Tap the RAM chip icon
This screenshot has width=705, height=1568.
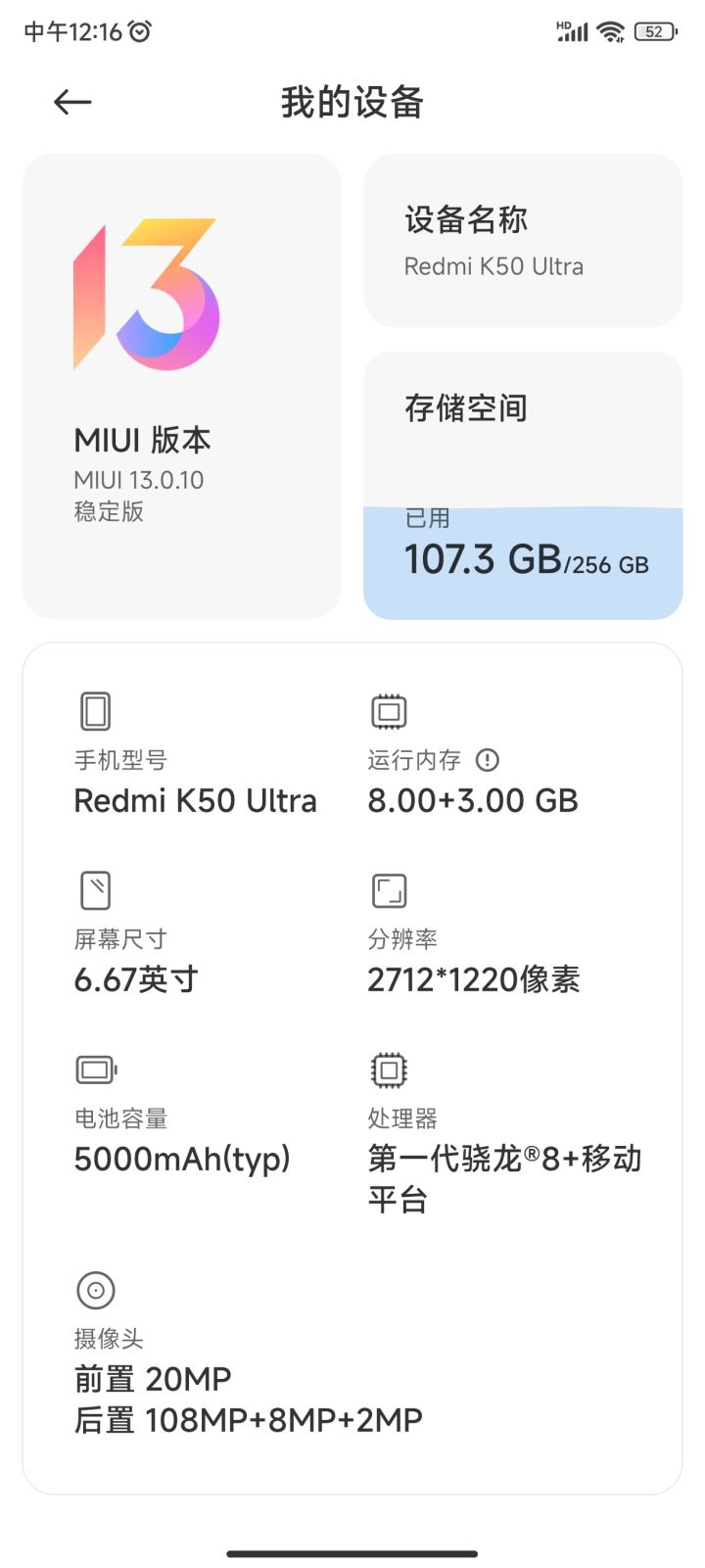[389, 711]
